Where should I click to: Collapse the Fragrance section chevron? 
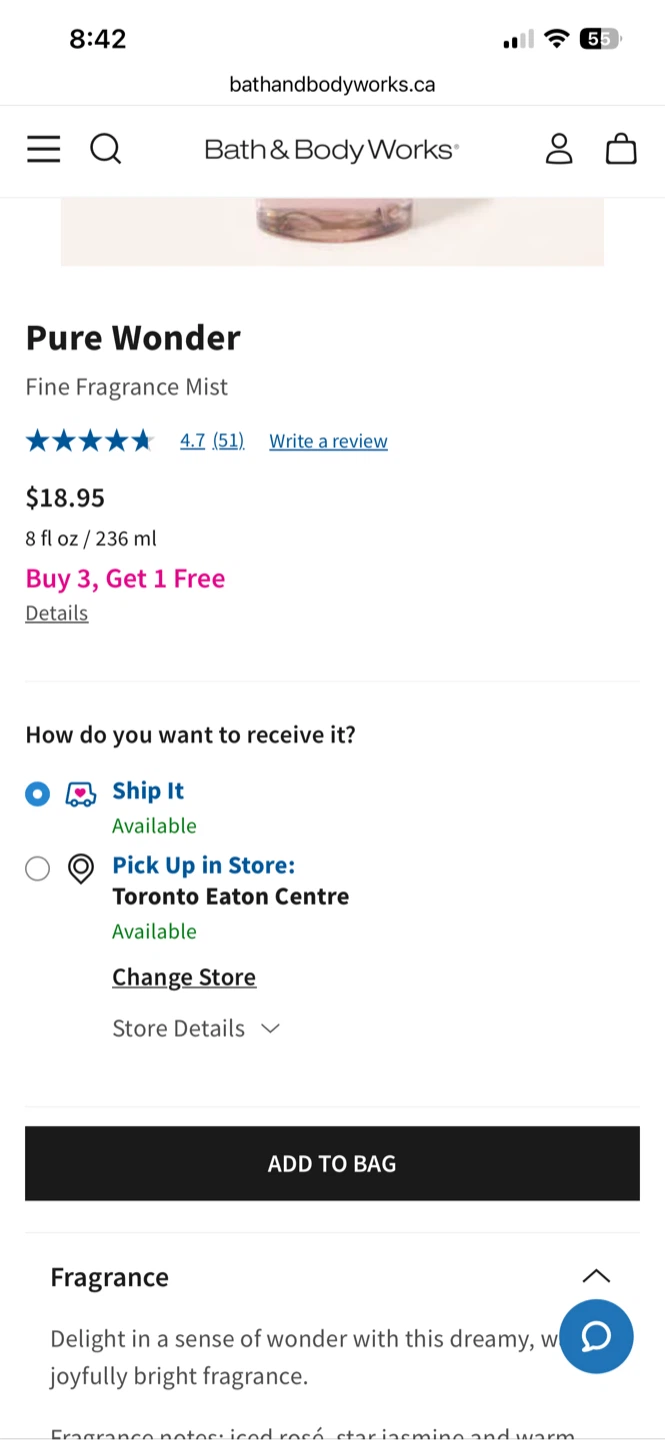point(596,1276)
